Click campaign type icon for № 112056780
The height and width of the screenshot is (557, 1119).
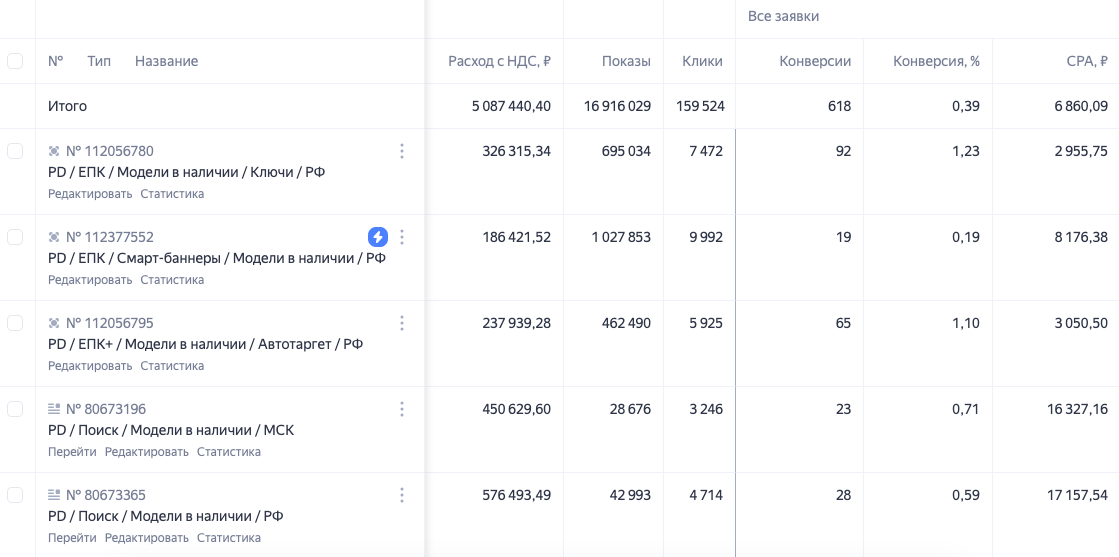54,151
